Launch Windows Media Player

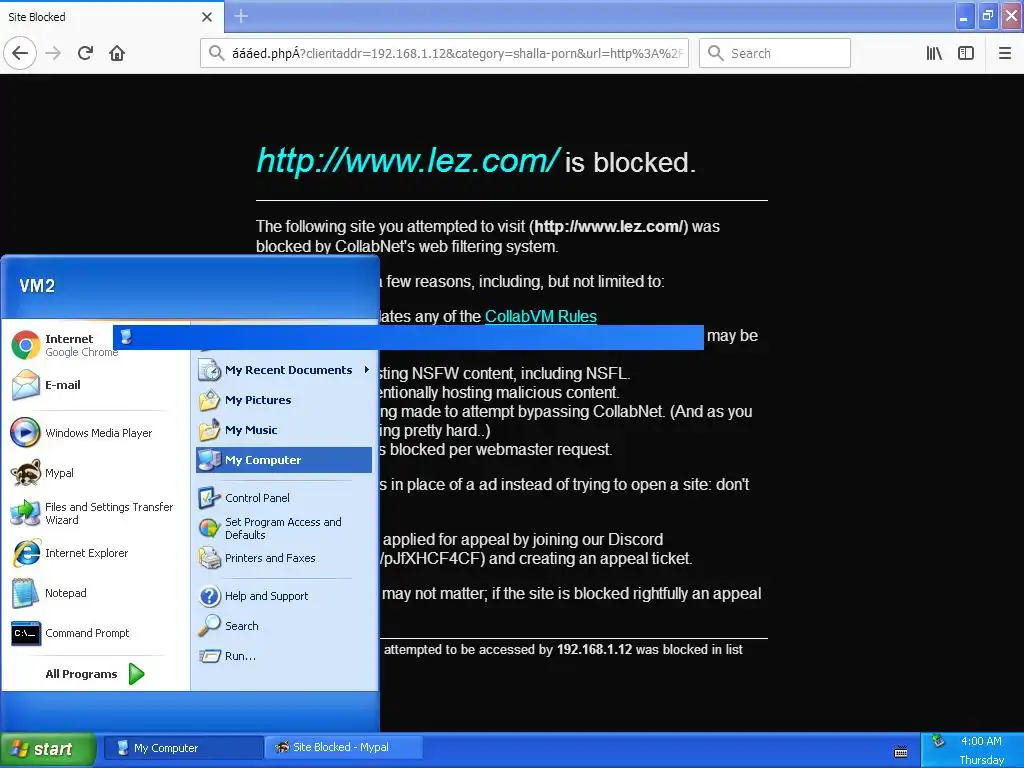[x=82, y=432]
